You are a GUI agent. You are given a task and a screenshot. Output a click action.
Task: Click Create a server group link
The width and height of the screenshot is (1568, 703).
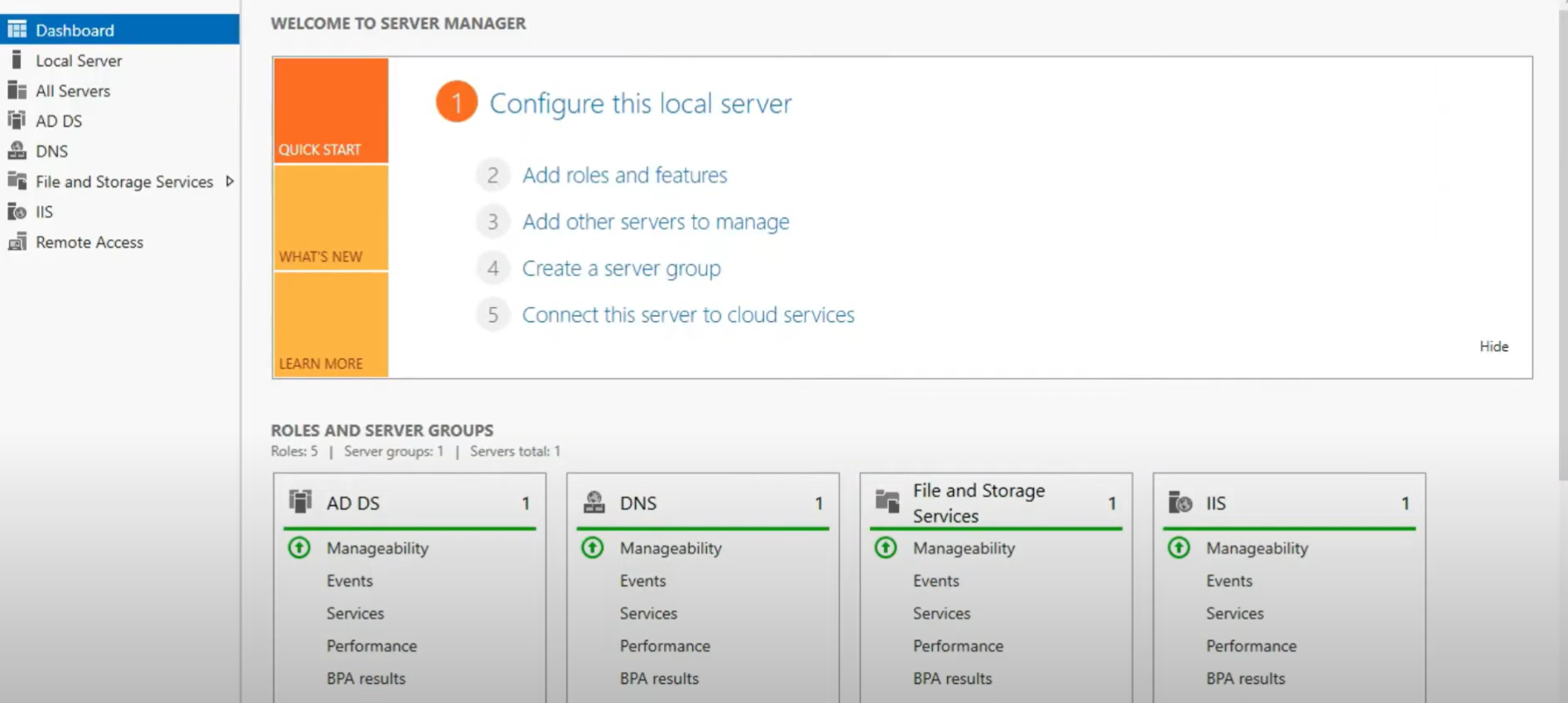[x=621, y=268]
